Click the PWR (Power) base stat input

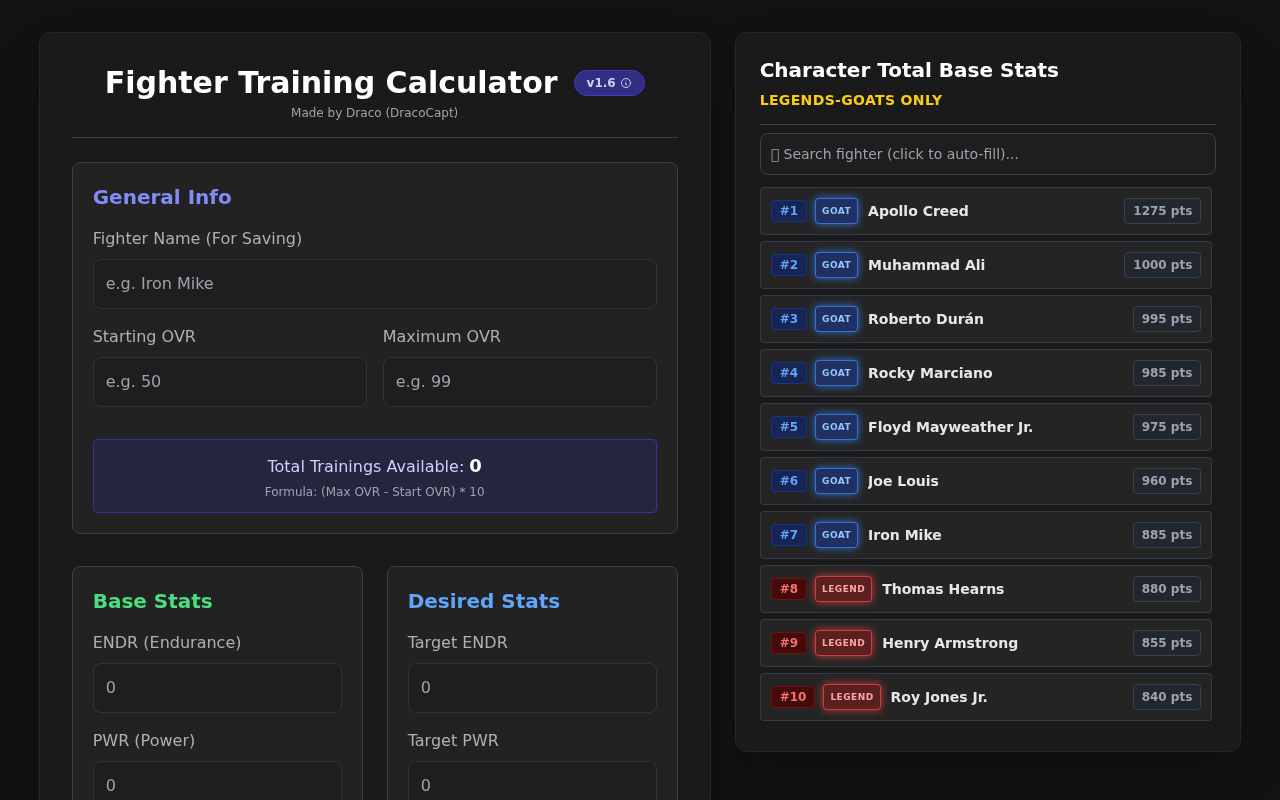coord(217,781)
